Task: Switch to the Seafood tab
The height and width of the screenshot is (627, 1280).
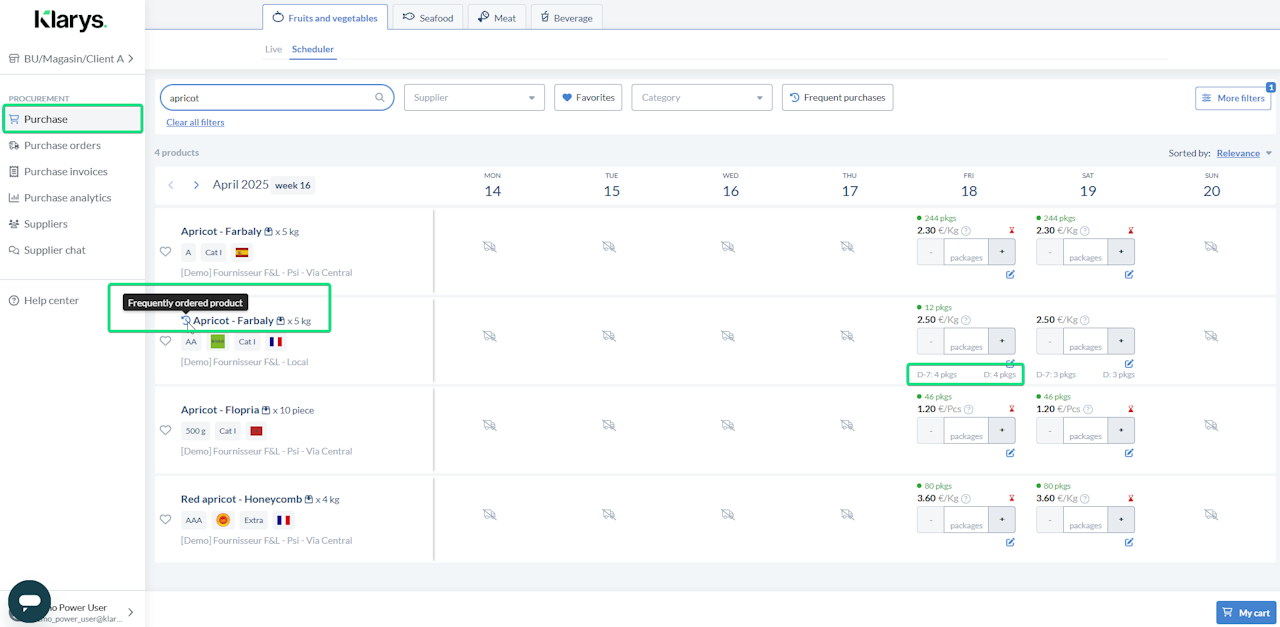Action: [x=428, y=18]
